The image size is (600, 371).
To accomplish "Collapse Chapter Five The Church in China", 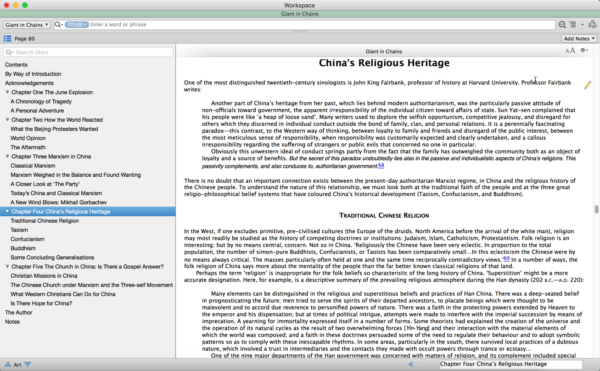I will (7, 267).
